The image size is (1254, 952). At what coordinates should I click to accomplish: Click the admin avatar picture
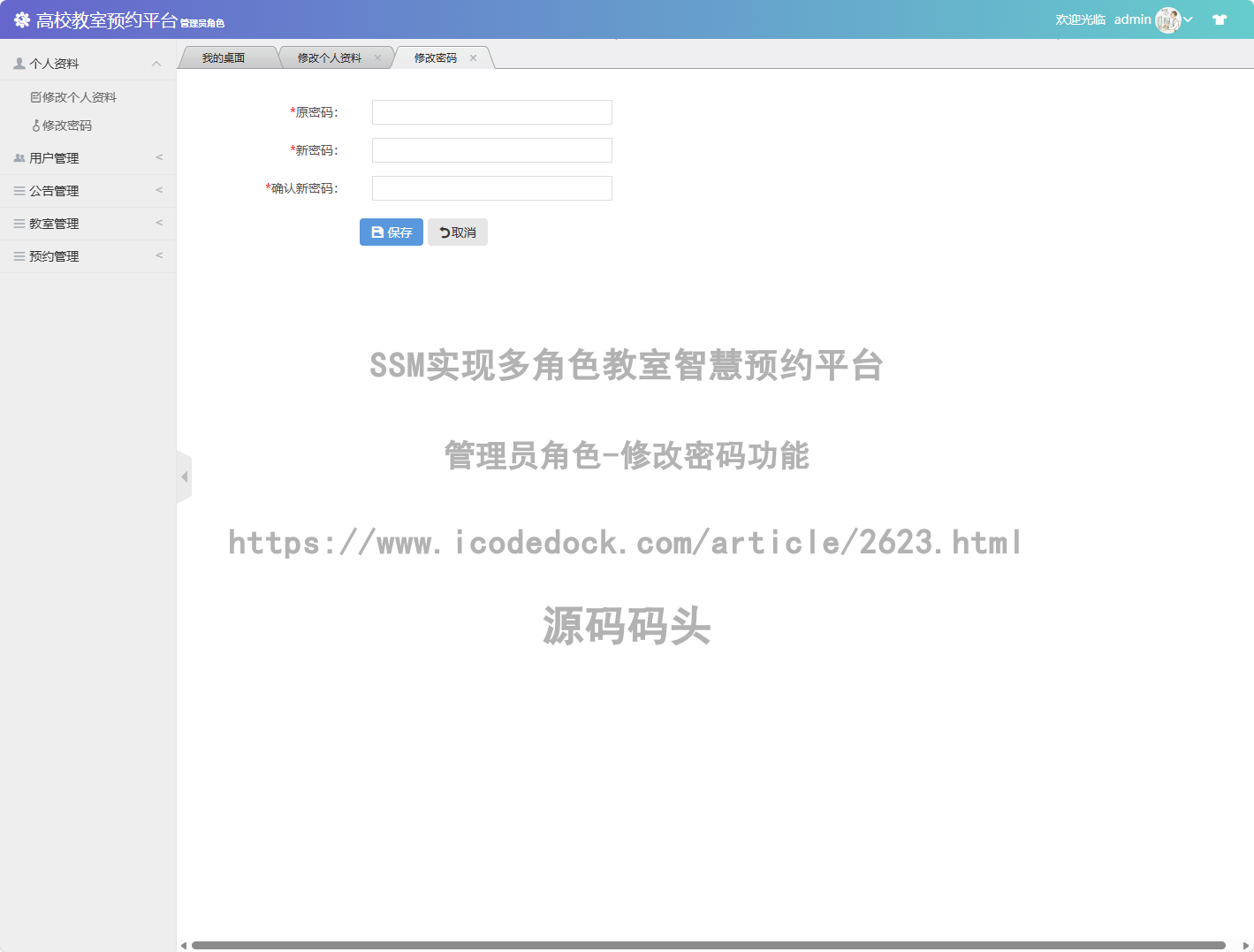click(x=1167, y=19)
